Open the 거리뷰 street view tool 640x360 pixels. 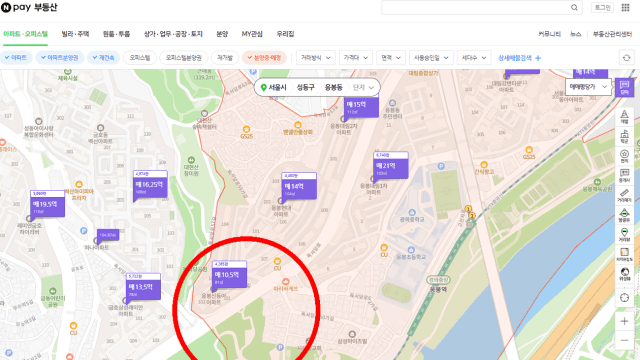tap(624, 234)
